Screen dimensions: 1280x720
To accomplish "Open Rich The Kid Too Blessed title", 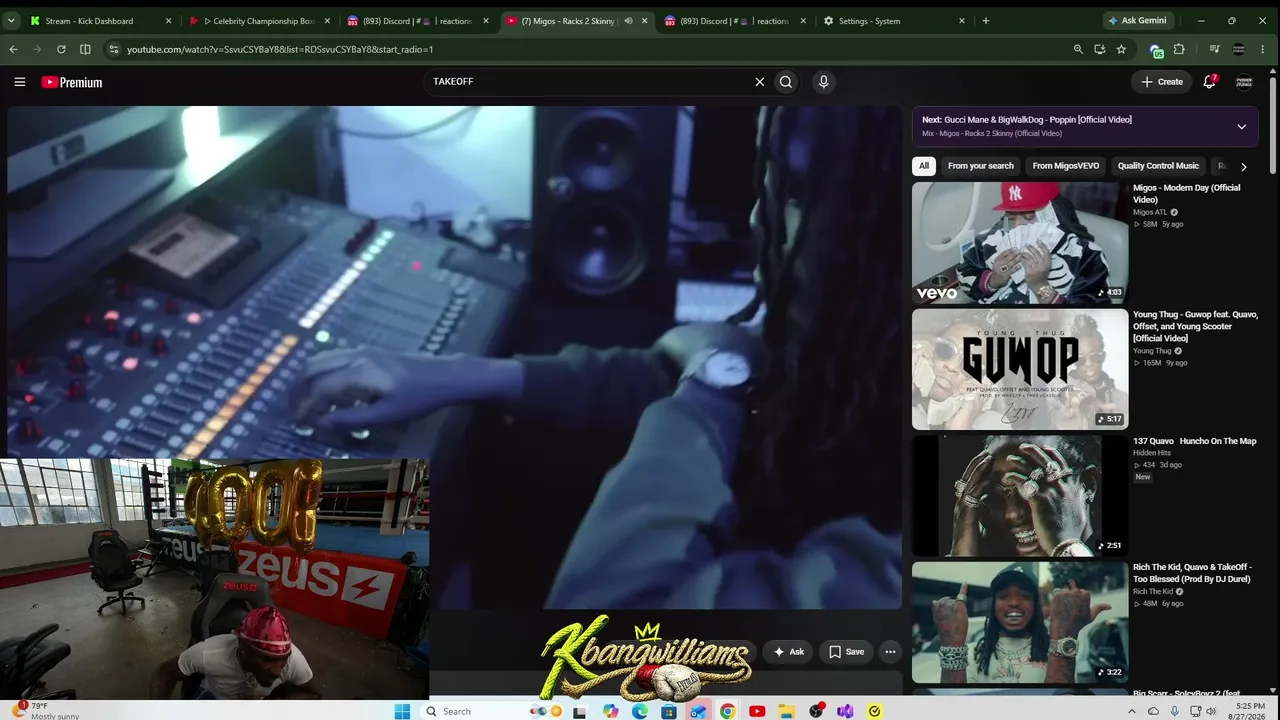I will [x=1192, y=573].
